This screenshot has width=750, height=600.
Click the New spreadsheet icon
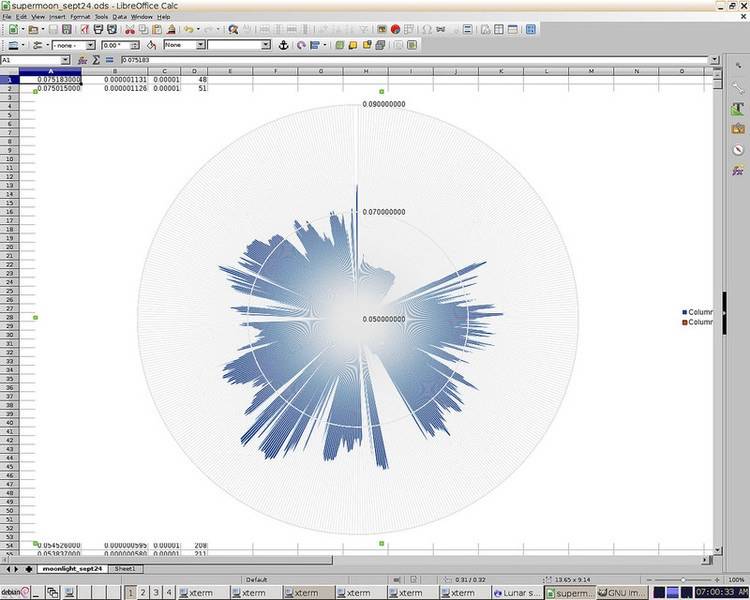click(x=13, y=30)
